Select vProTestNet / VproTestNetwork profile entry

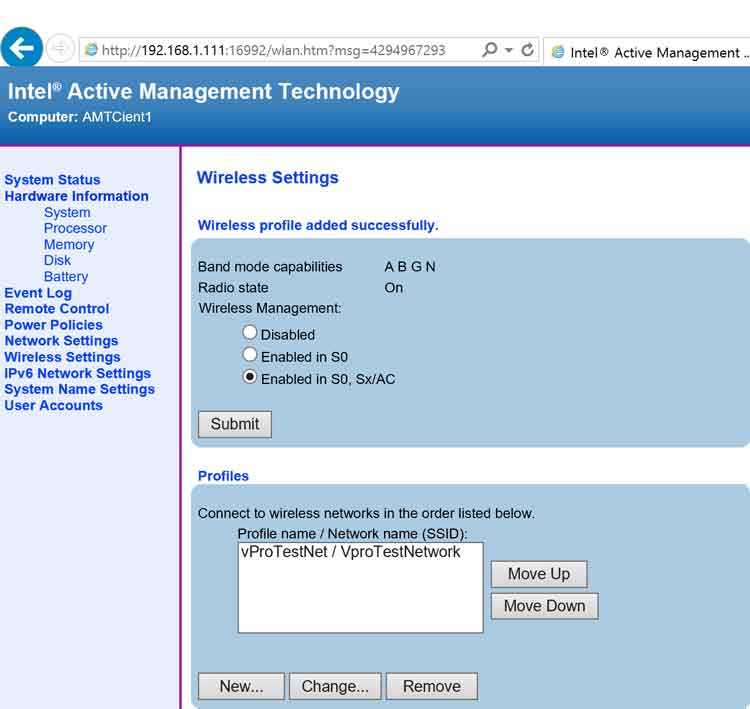coord(351,552)
